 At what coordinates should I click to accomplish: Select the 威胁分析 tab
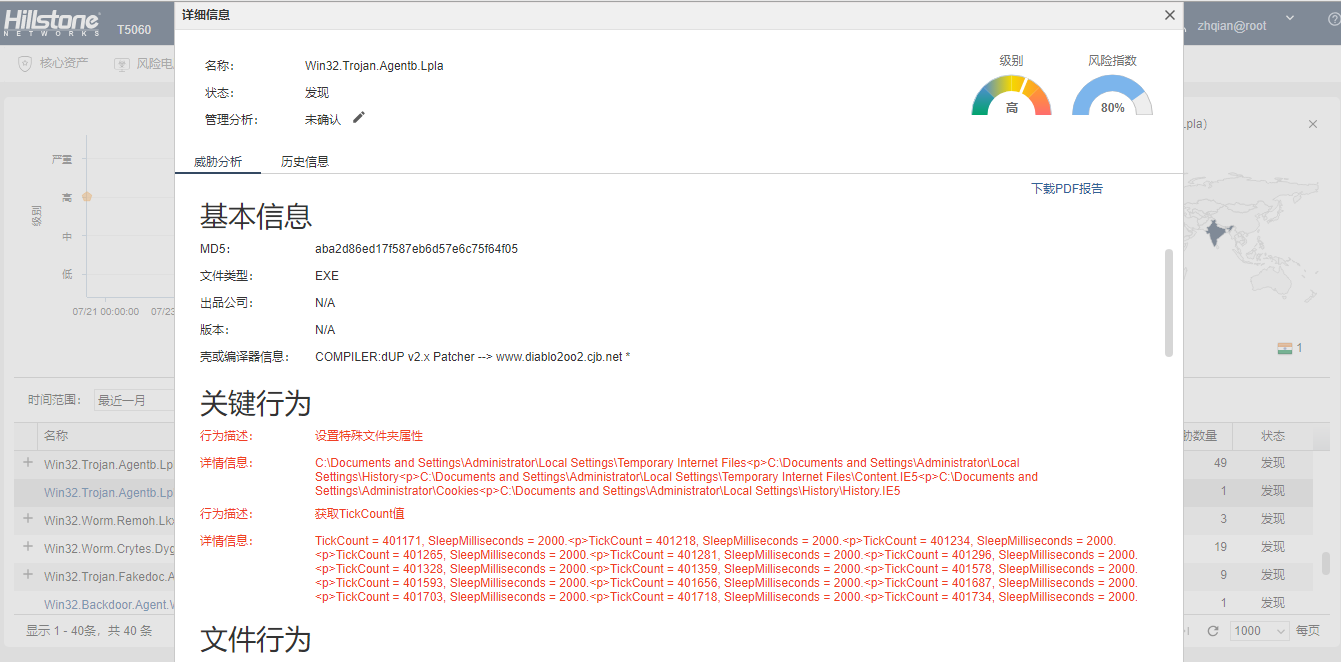(x=218, y=161)
